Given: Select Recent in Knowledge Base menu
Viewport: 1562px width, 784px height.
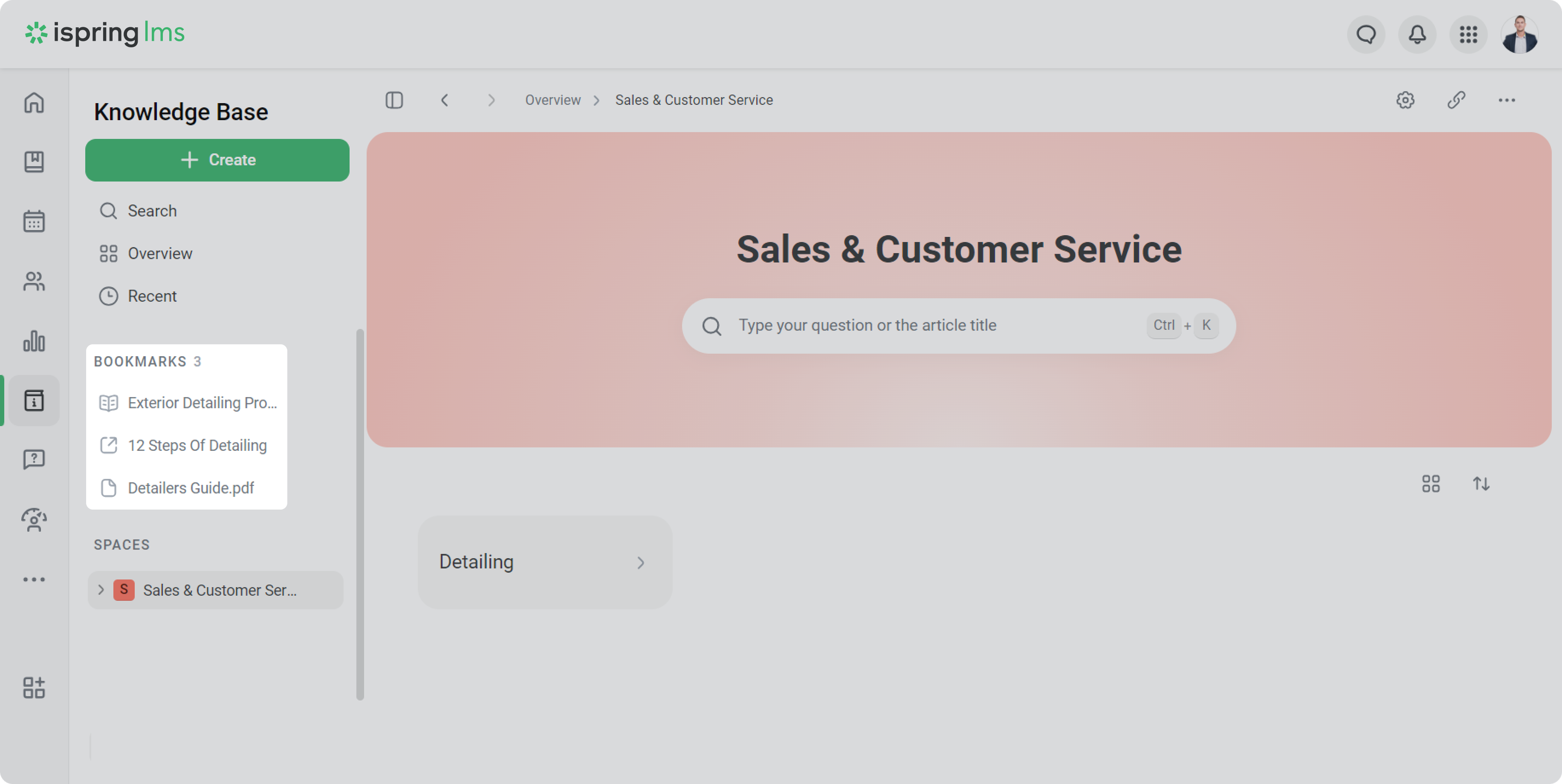Looking at the screenshot, I should point(152,296).
